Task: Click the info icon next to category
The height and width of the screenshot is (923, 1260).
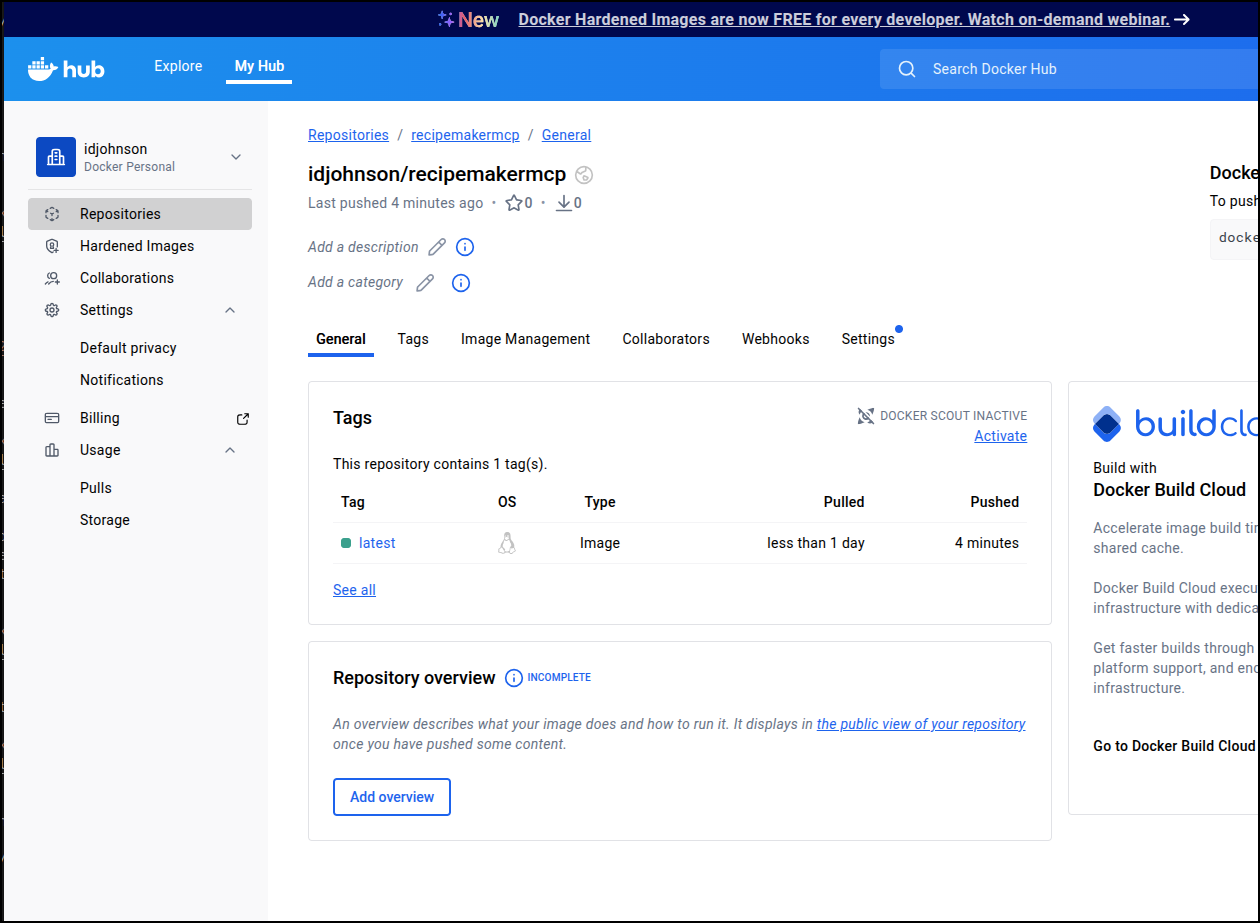Action: [461, 283]
